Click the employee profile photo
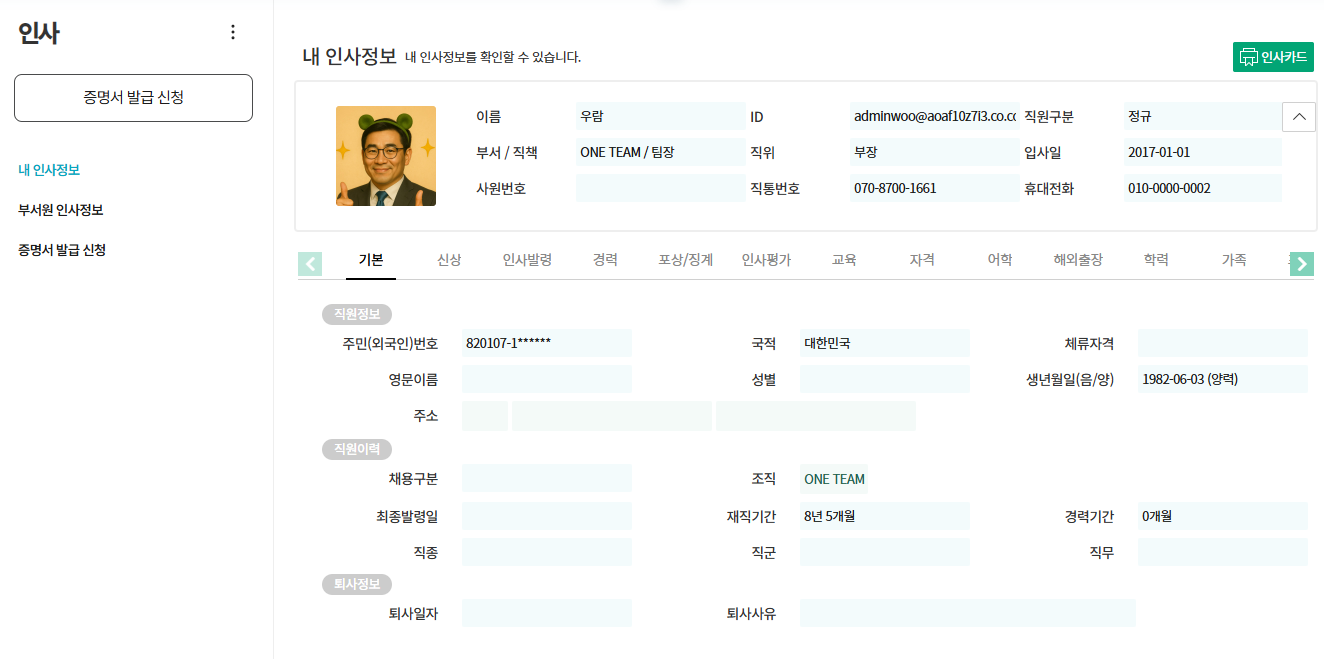This screenshot has height=659, width=1324. [x=387, y=156]
